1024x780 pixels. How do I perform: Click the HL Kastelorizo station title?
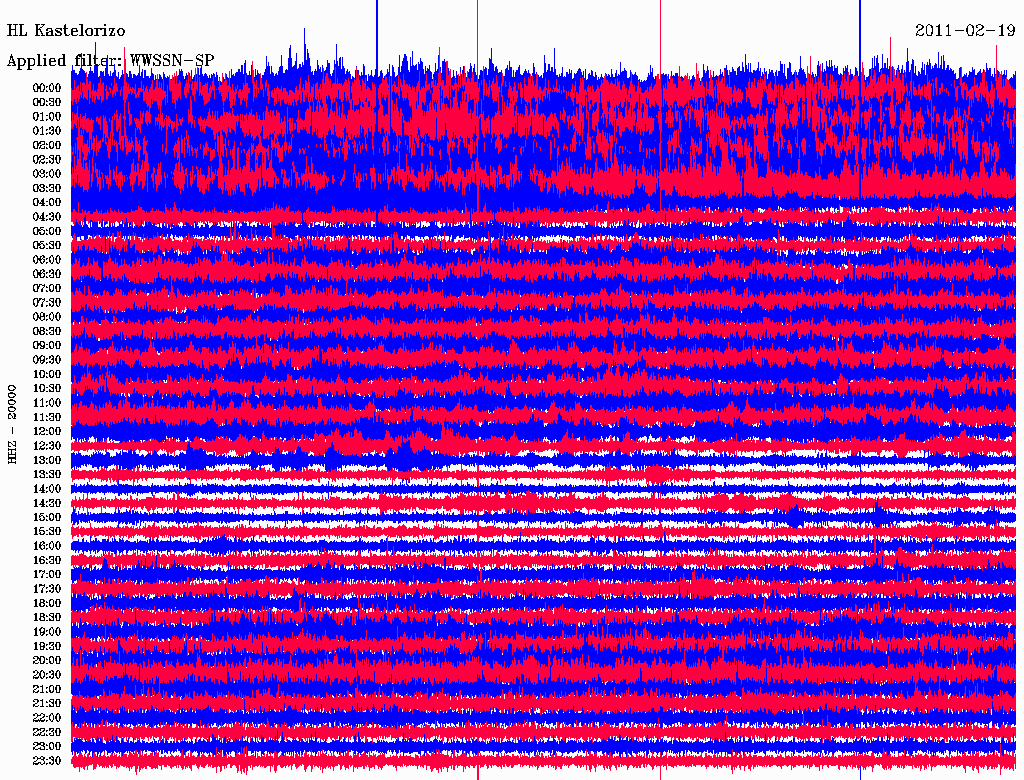(66, 31)
